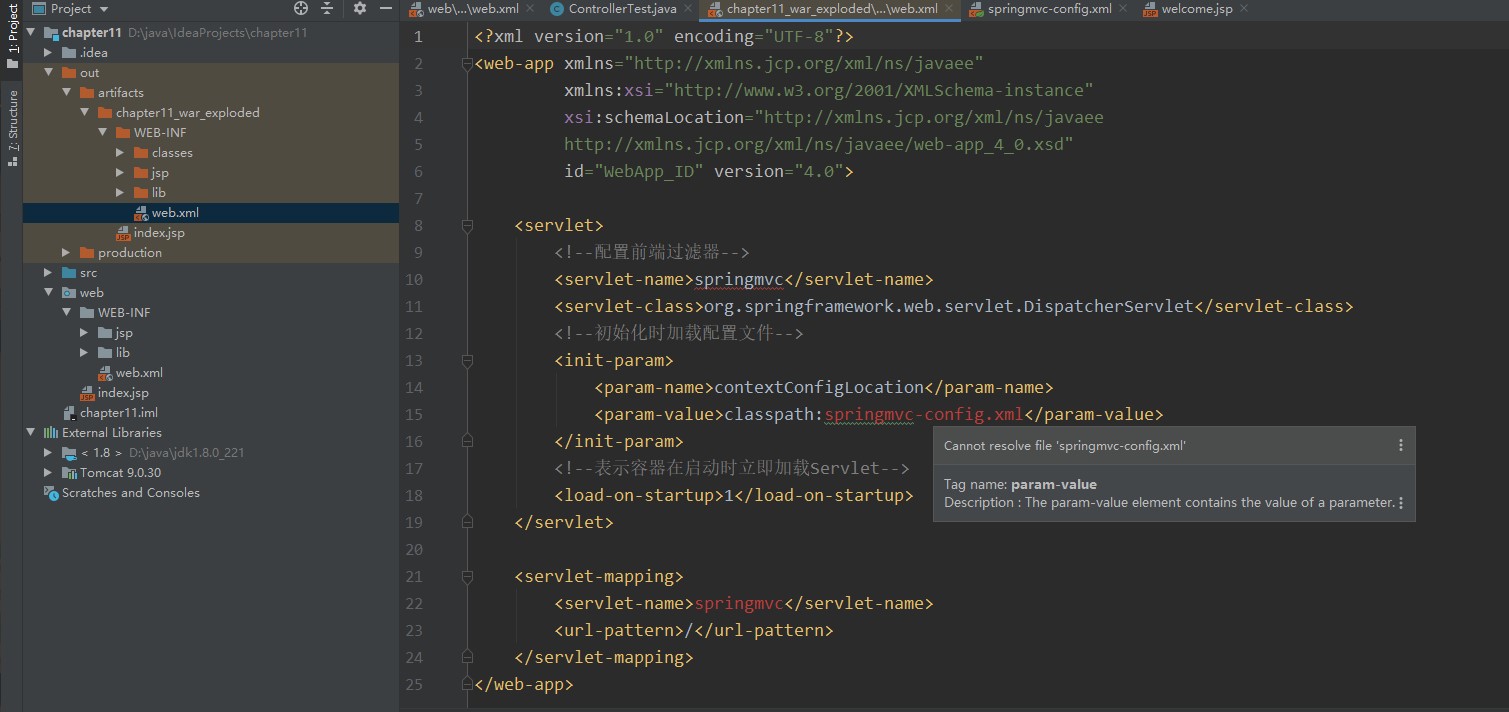Screen dimensions: 1509x712
Task: Collapse the artifacts folder
Action: (x=67, y=93)
